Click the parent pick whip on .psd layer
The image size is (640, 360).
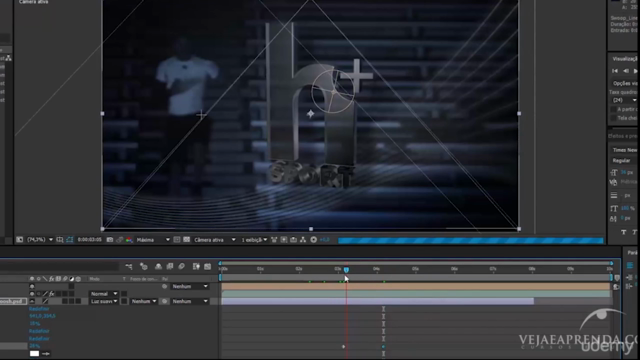[x=164, y=301]
